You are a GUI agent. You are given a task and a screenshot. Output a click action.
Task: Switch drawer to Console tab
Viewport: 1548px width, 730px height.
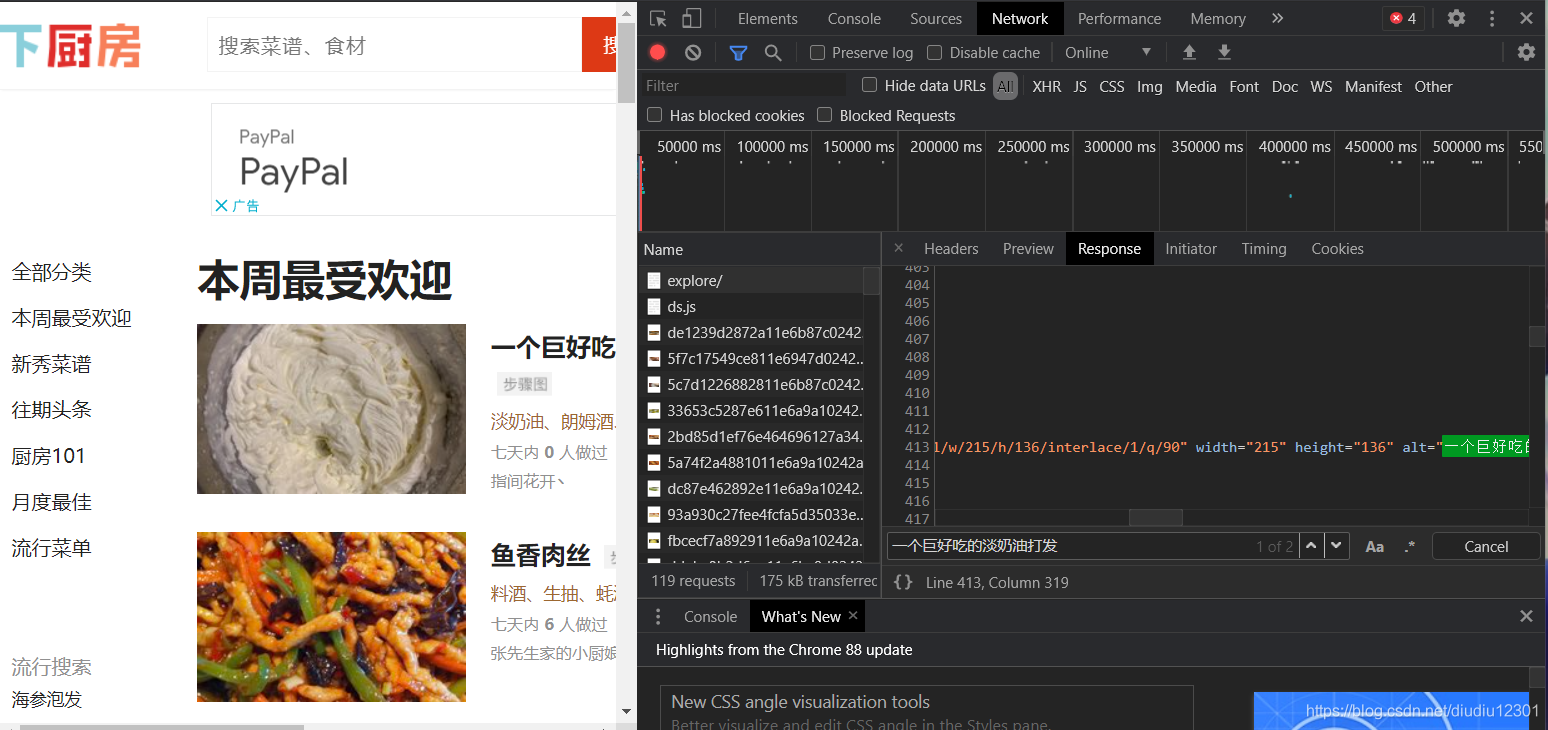[x=710, y=616]
